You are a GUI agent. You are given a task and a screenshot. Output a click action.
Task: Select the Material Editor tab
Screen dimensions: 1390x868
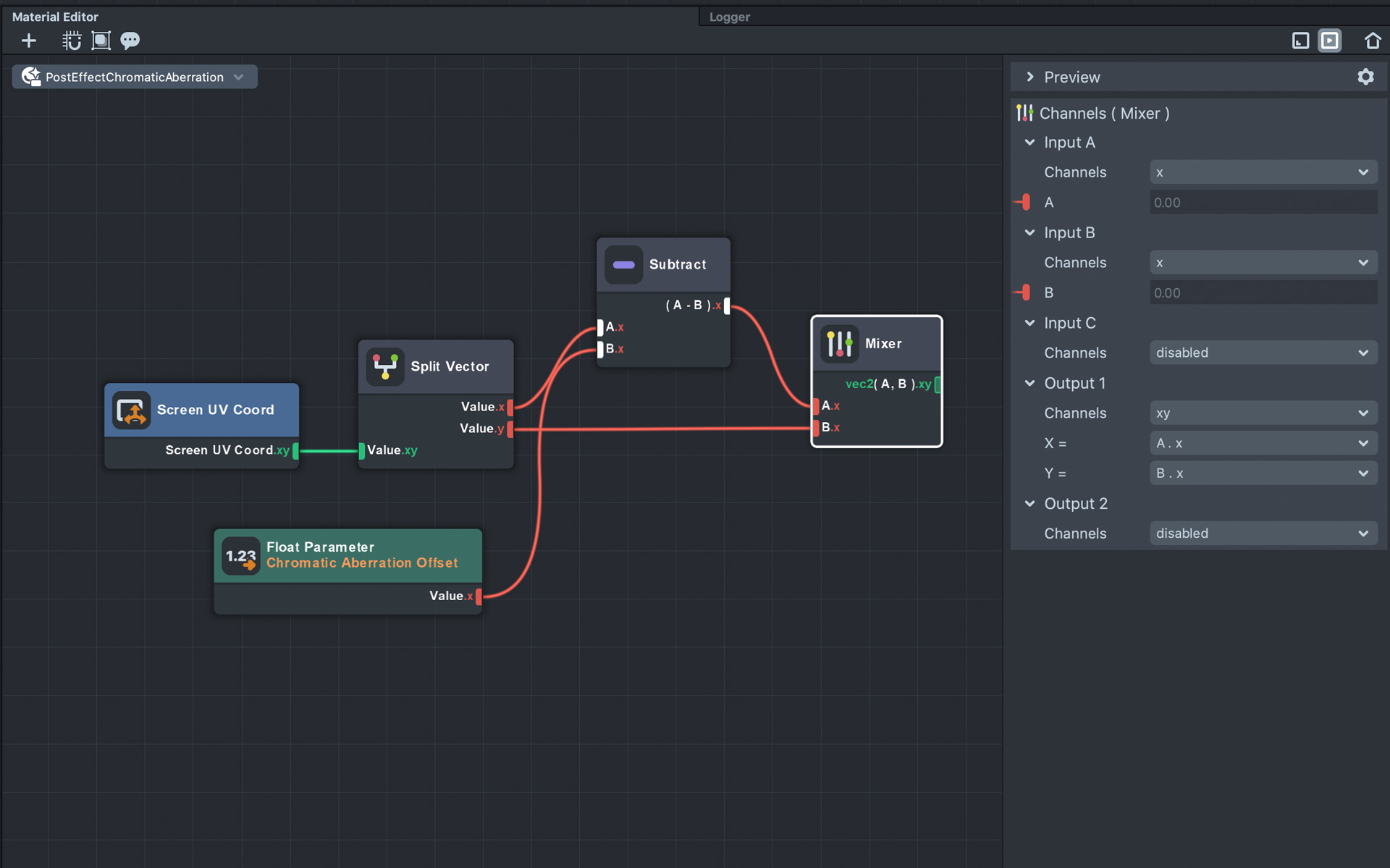pyautogui.click(x=55, y=17)
